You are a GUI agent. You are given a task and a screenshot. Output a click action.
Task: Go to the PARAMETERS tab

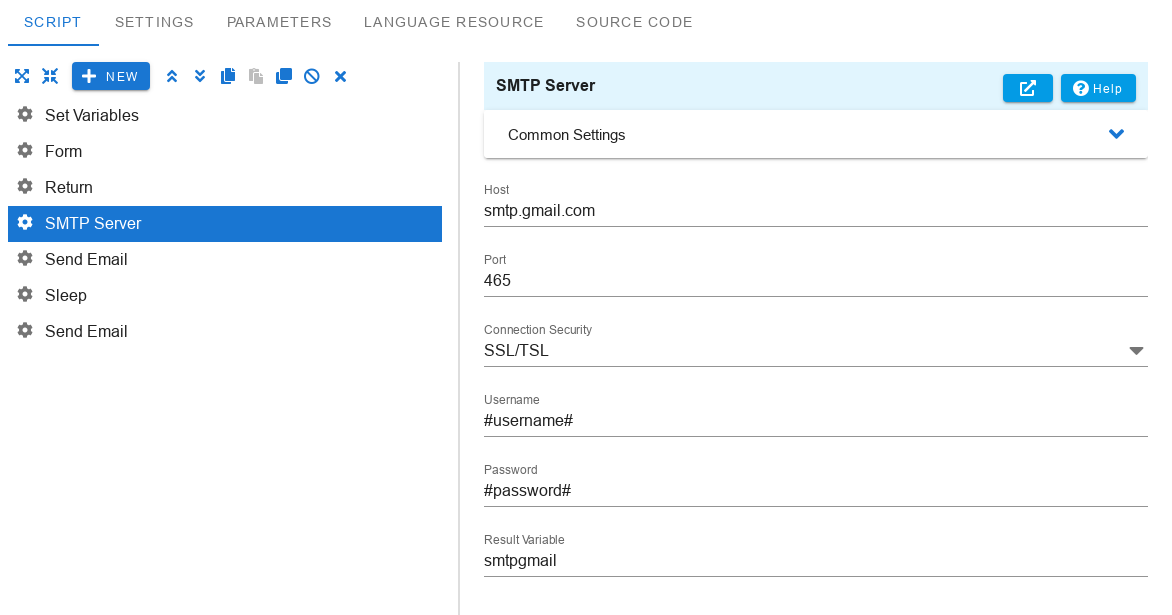click(279, 22)
